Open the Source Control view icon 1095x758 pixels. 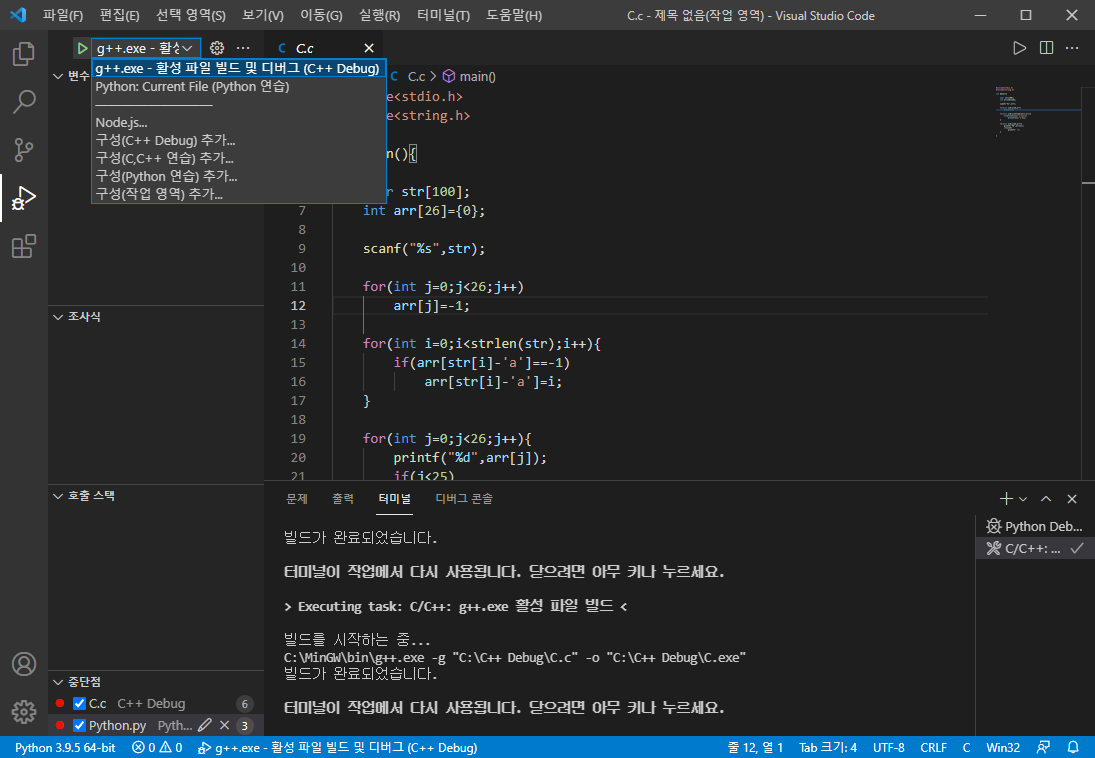(24, 150)
